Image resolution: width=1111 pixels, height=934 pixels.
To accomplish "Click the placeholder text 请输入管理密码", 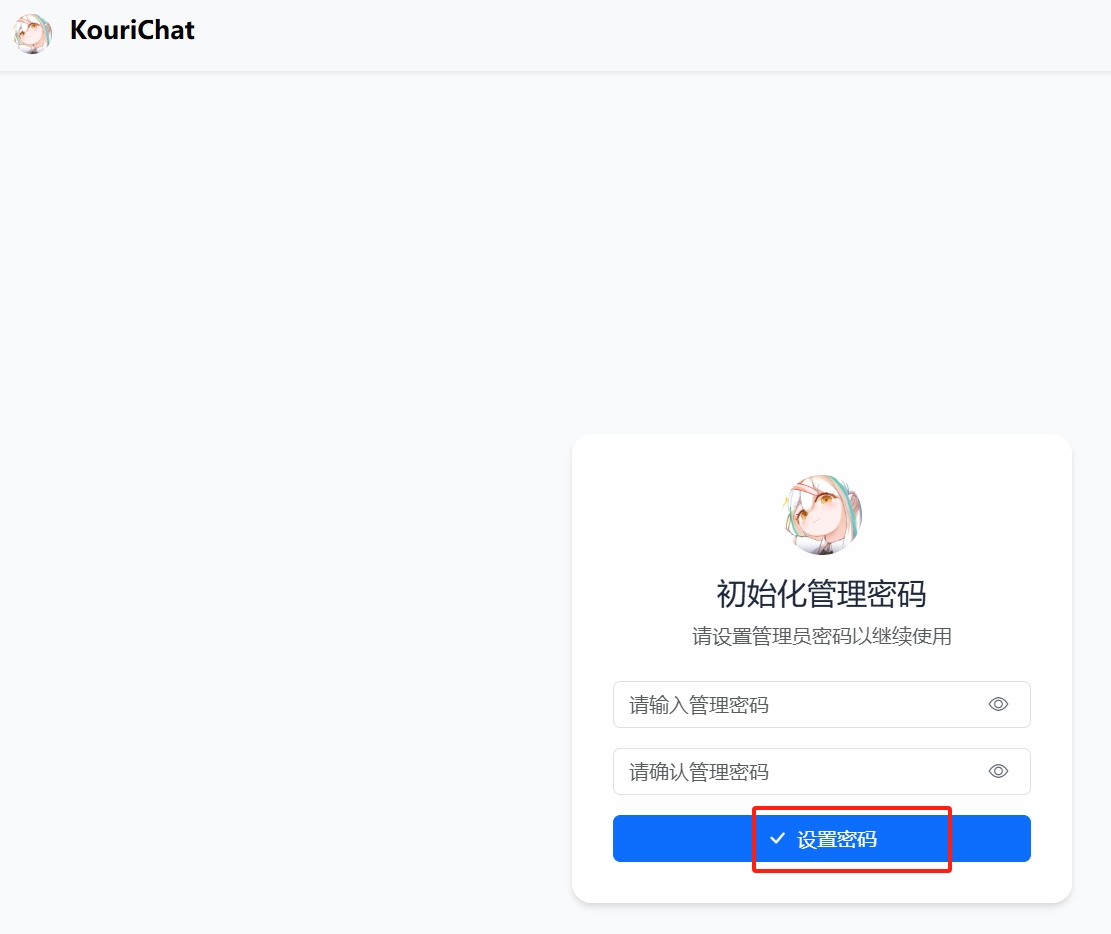I will tap(699, 705).
